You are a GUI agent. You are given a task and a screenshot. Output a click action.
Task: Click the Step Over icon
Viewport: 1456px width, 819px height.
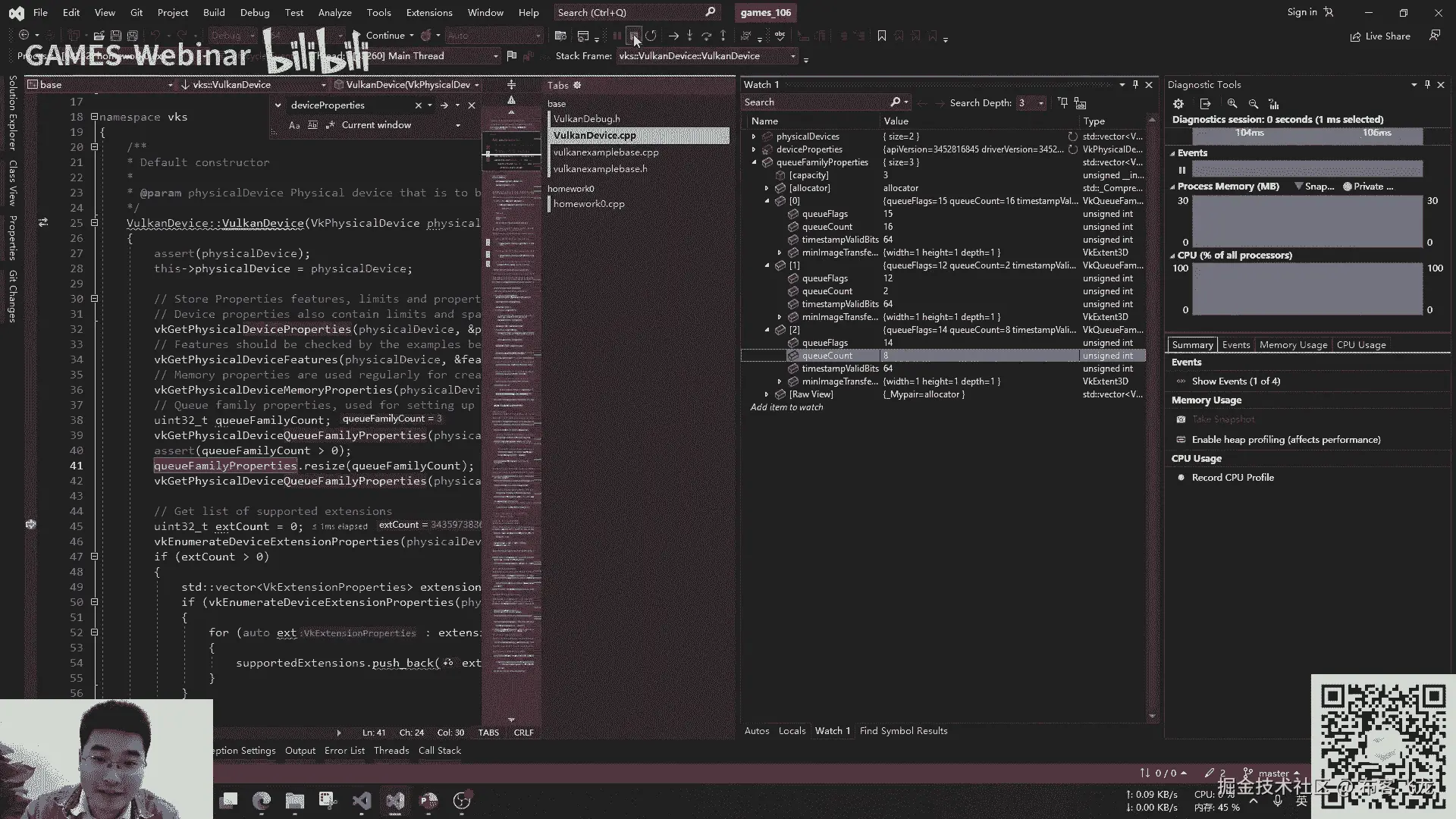(706, 36)
